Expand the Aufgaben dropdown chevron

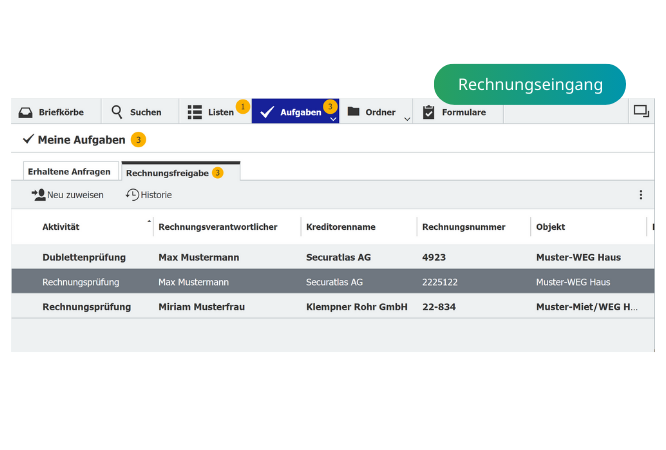click(x=333, y=119)
